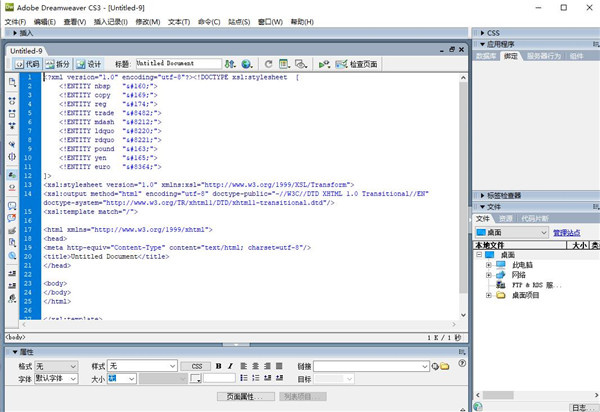The image size is (600, 412).
Task: Click the Preview in Browser globe icon
Action: point(247,64)
